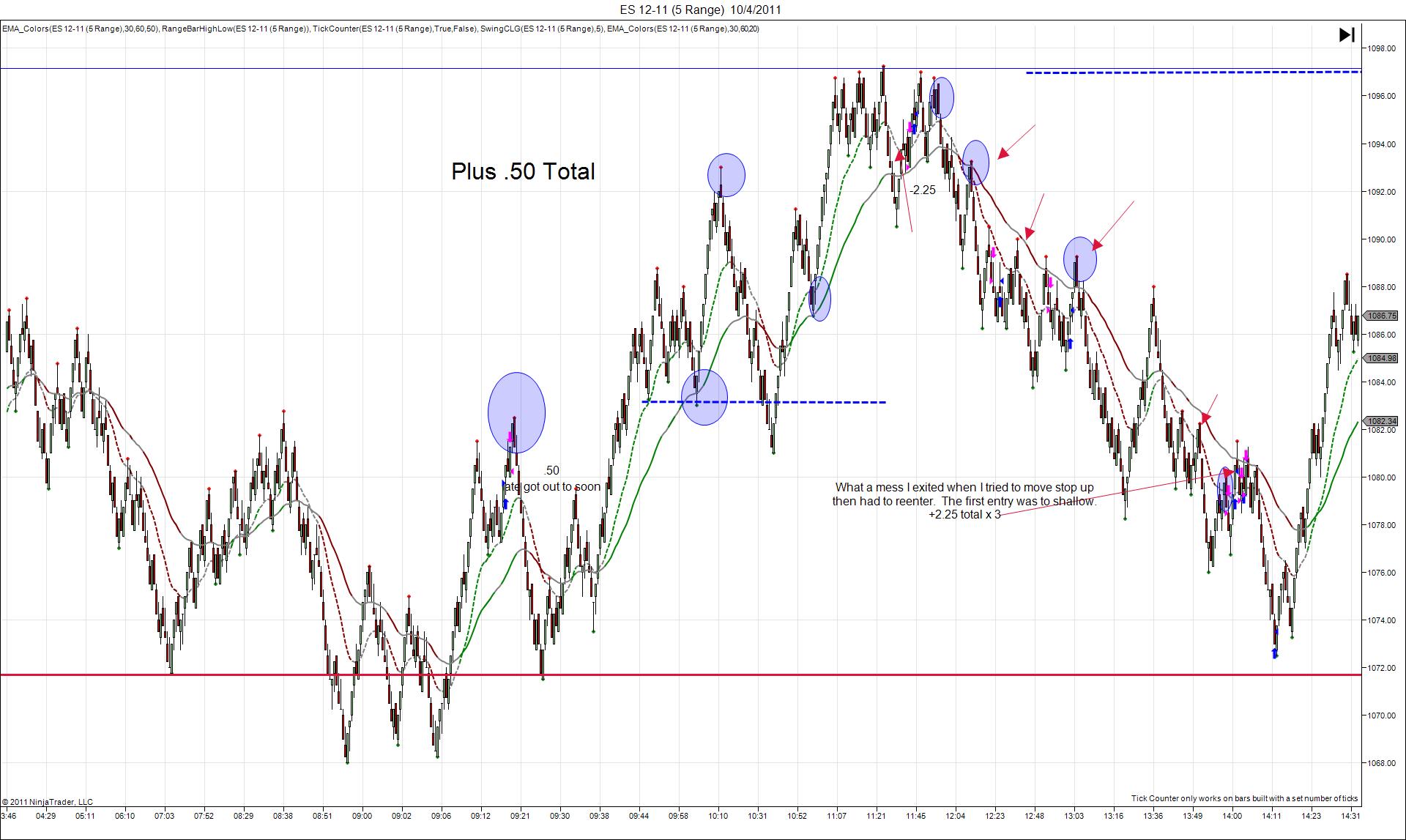Click the 1078.00 price axis label
Viewport: 1406px width, 840px height.
point(1382,525)
